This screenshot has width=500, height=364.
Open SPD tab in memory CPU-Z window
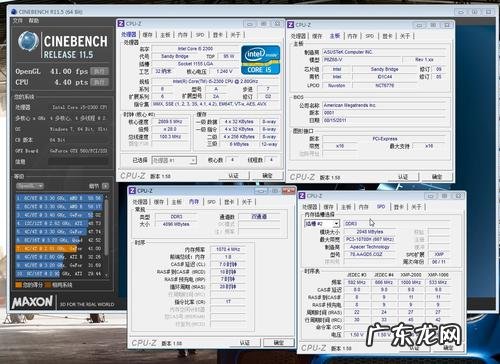[211, 202]
